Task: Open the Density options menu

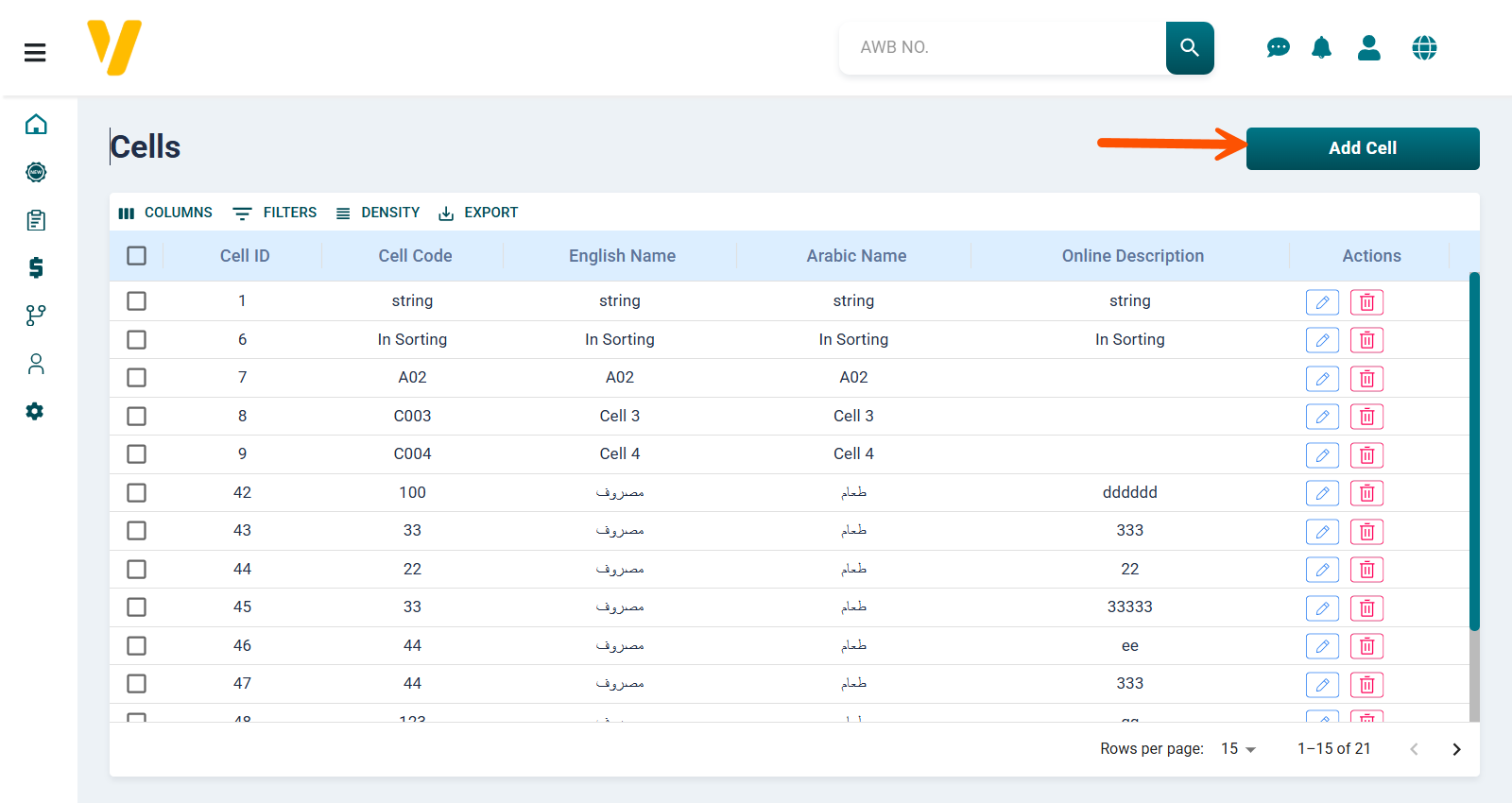Action: point(378,213)
